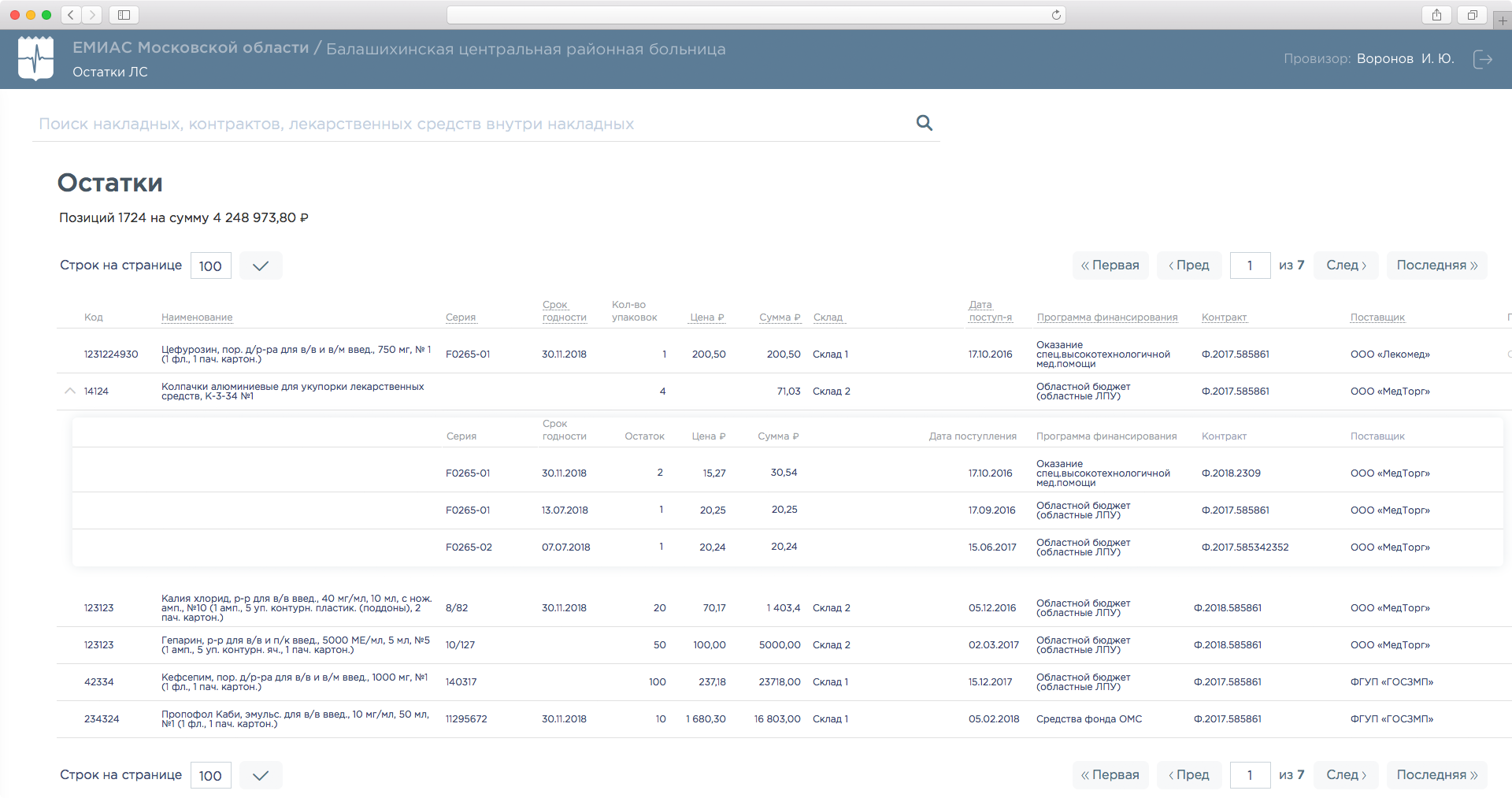Toggle the browser sidebar icon

pyautogui.click(x=124, y=15)
